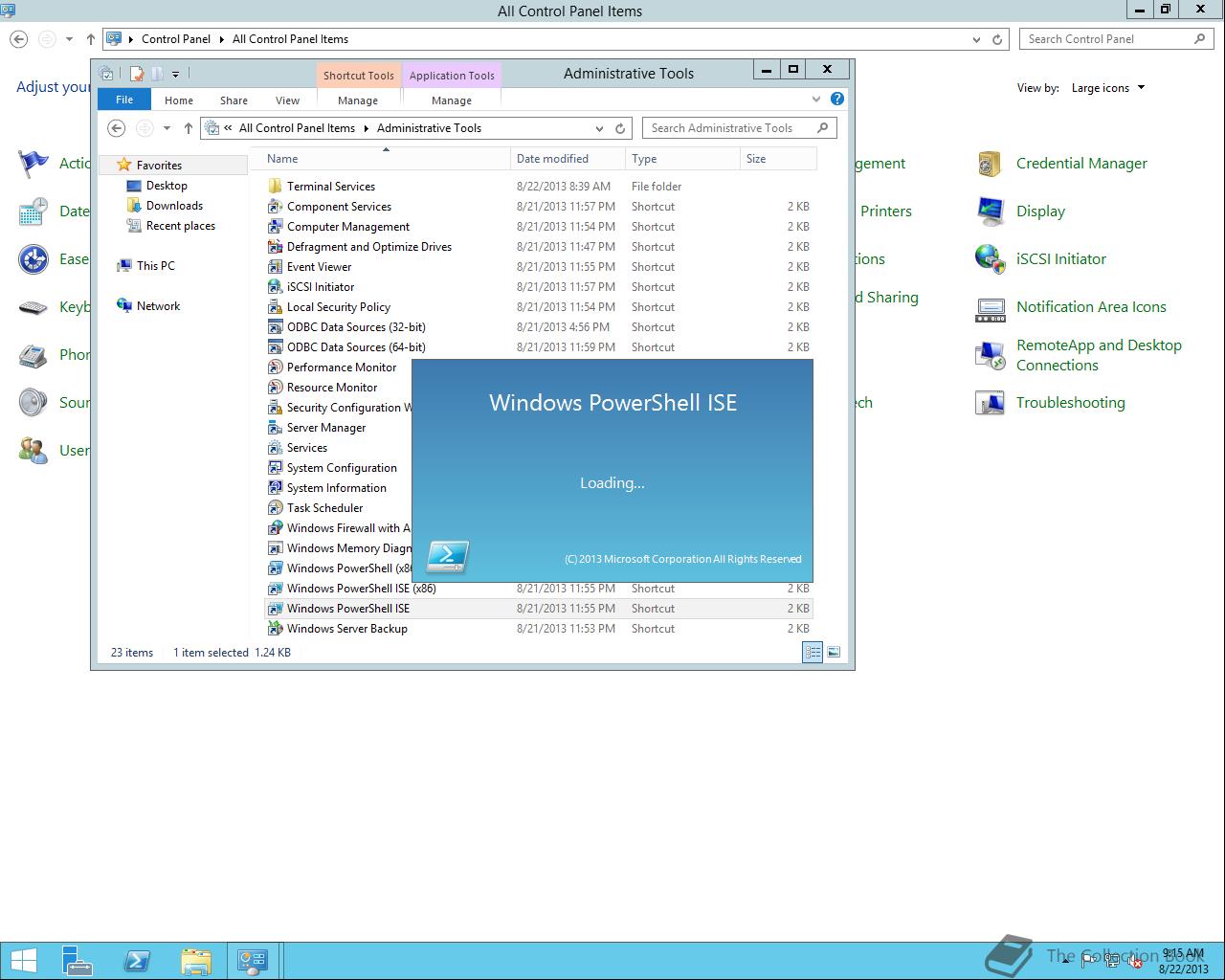Expand the ribbon with the chevron

click(x=816, y=99)
